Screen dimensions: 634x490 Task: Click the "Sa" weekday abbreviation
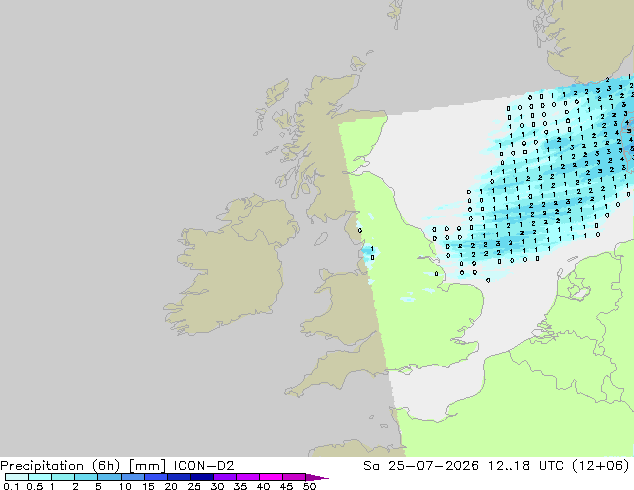(371, 466)
